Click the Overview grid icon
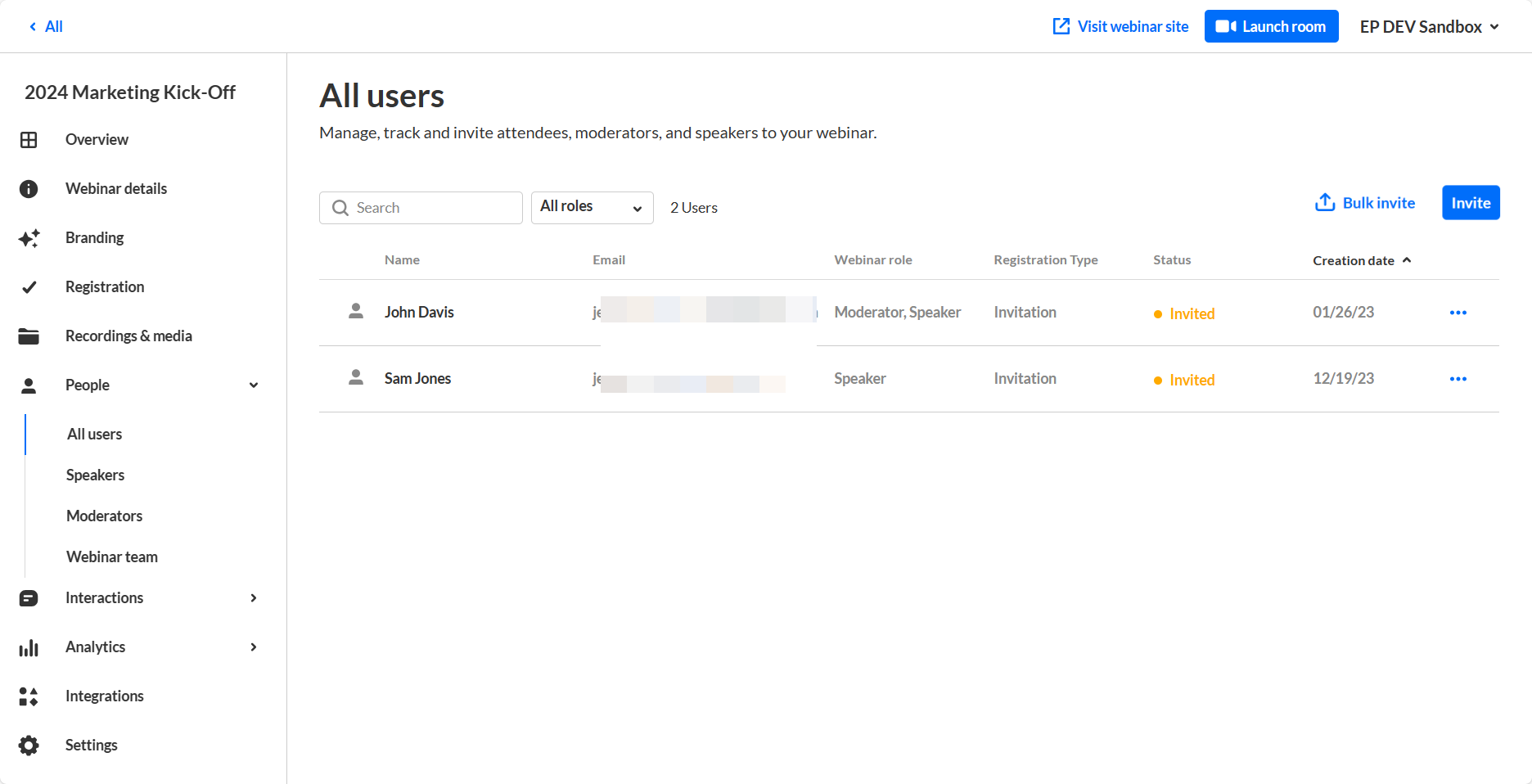This screenshot has width=1532, height=784. click(x=29, y=140)
